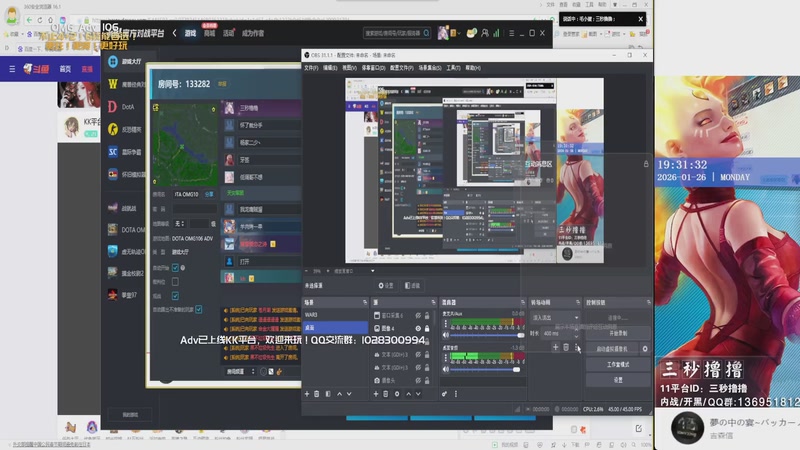
Task: Click 分享 link beside room name
Action: tap(209, 194)
